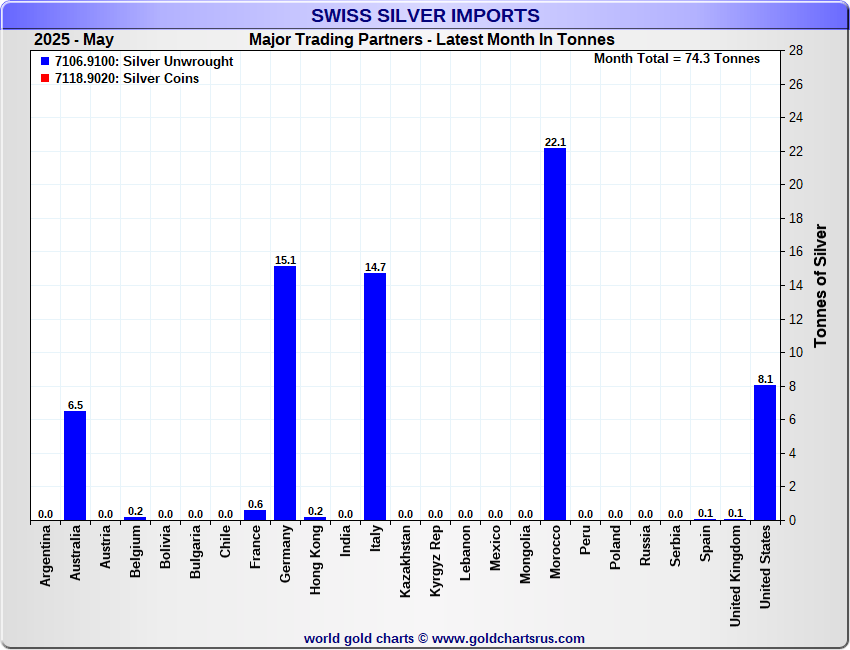Image resolution: width=850 pixels, height=650 pixels.
Task: Click the Italy bar at 14.7 tonnes
Action: (x=375, y=396)
